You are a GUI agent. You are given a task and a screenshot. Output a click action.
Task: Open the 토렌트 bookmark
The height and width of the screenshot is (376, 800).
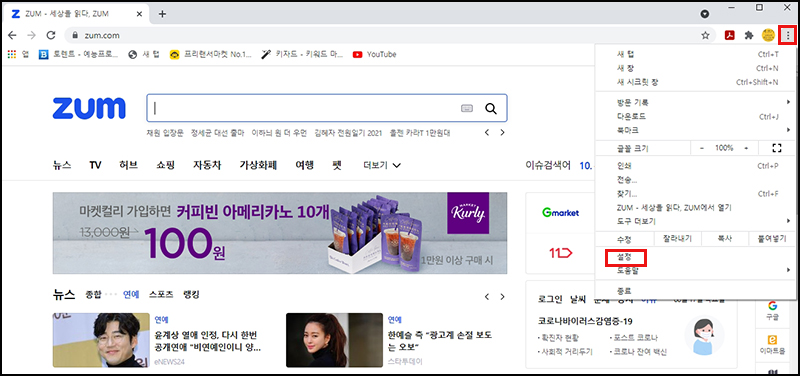click(79, 54)
